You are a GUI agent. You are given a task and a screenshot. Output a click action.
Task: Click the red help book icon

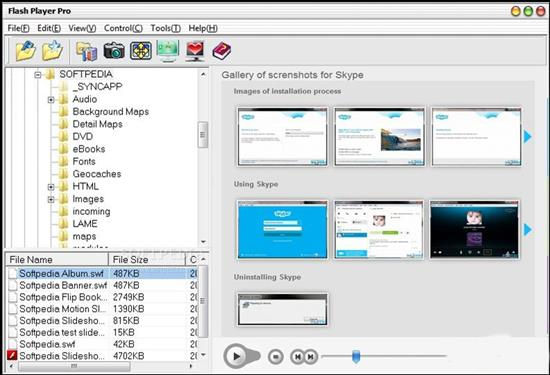click(x=222, y=51)
